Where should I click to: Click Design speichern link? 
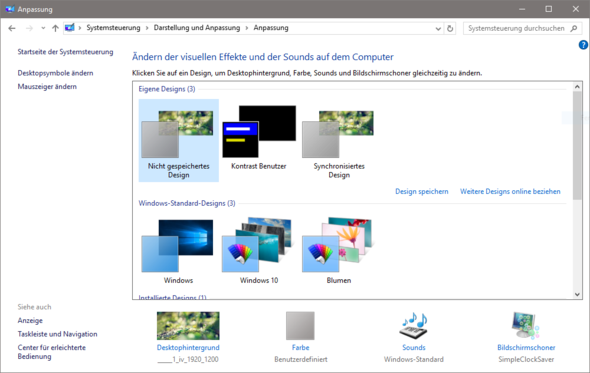[x=422, y=192]
